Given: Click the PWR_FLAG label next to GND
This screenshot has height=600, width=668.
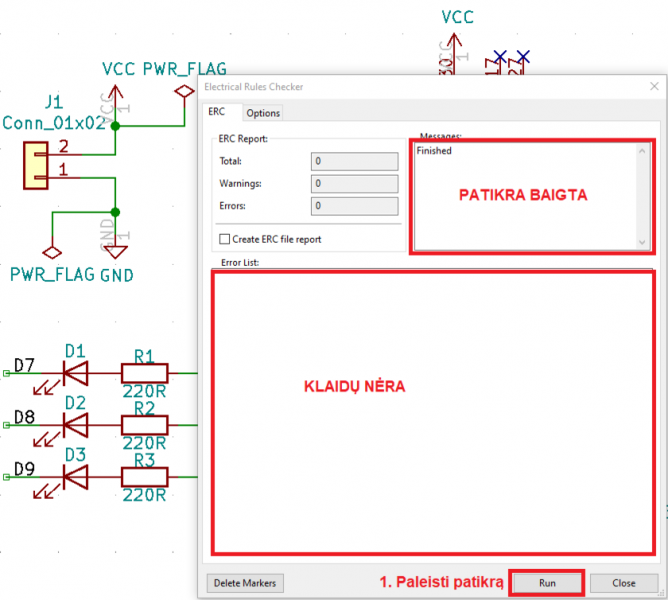Looking at the screenshot, I should click(52, 275).
